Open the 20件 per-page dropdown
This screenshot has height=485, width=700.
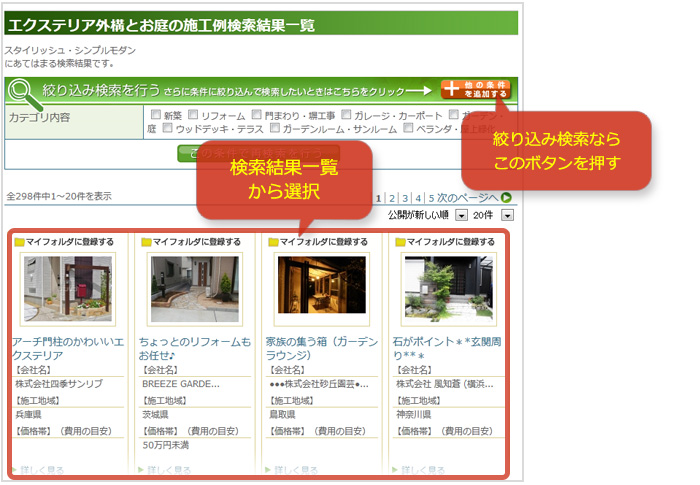(x=507, y=215)
